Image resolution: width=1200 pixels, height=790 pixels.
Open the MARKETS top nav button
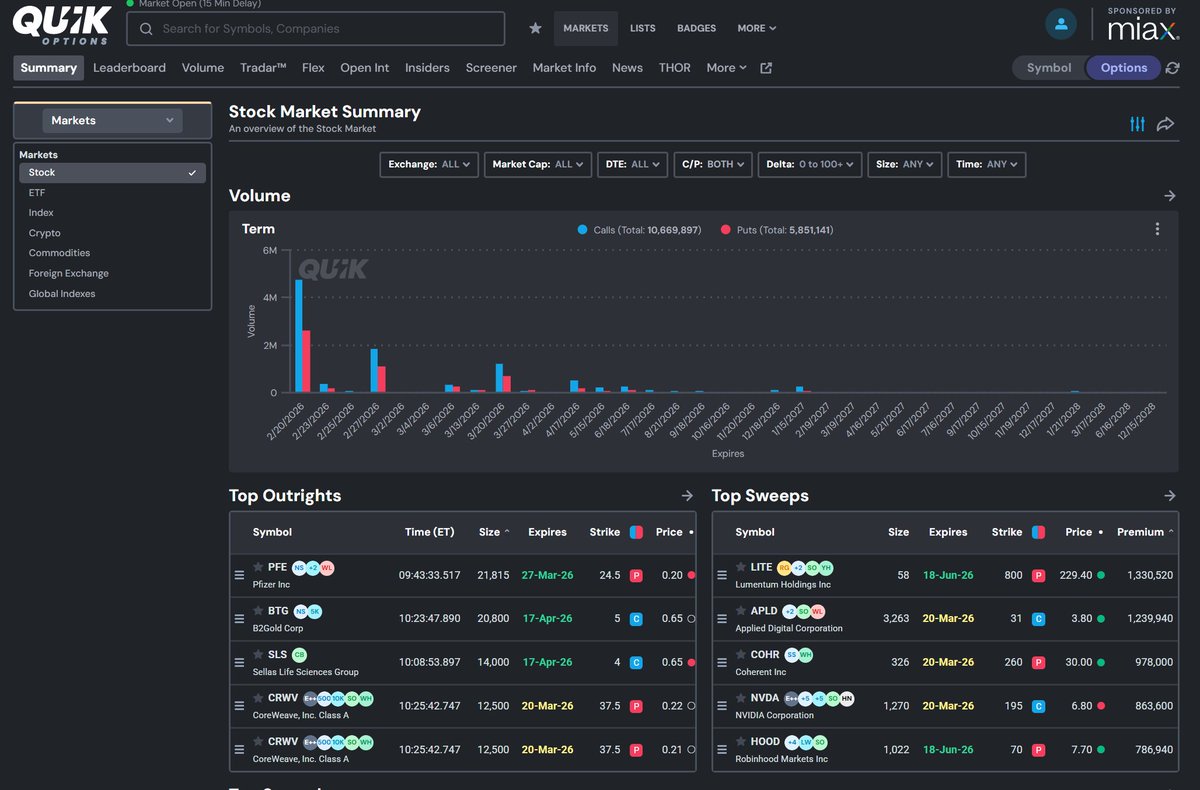click(586, 28)
